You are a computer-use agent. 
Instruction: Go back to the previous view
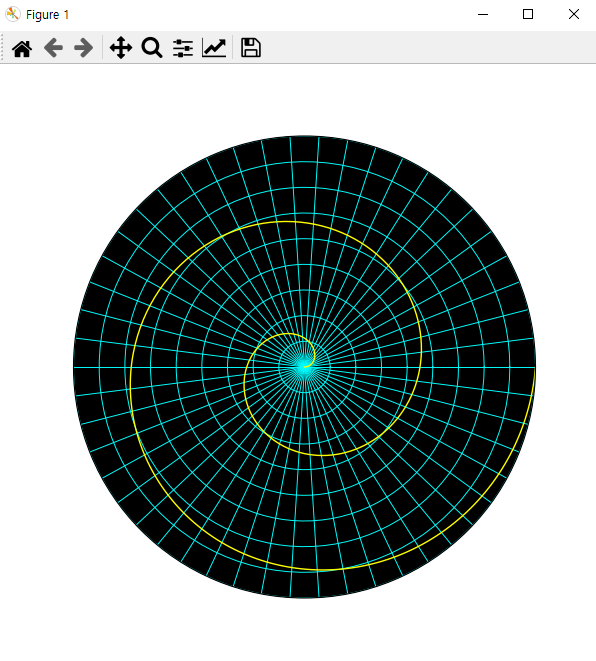pyautogui.click(x=54, y=48)
